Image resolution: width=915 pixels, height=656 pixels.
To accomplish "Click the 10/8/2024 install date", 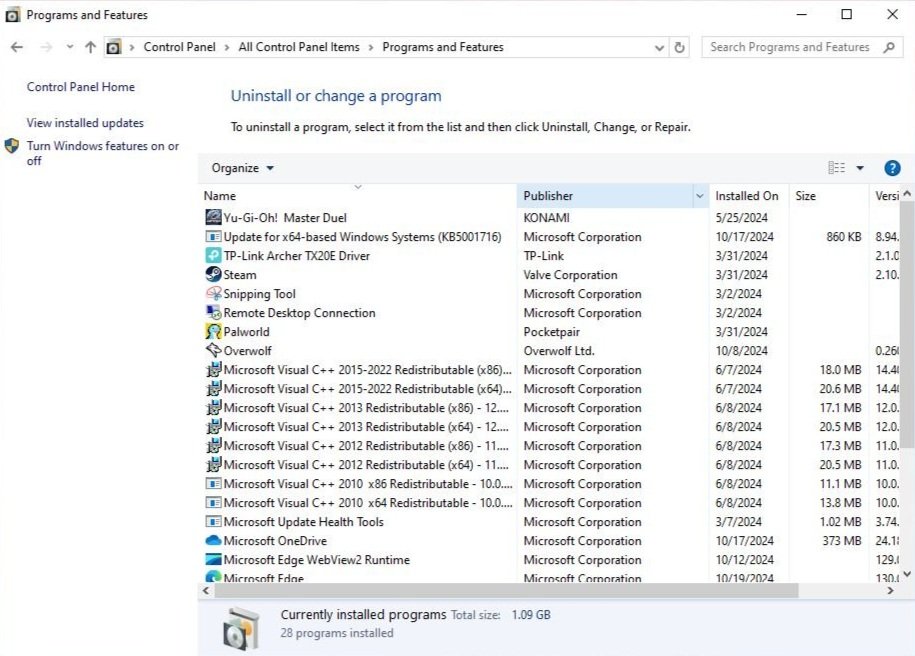I will [x=741, y=351].
